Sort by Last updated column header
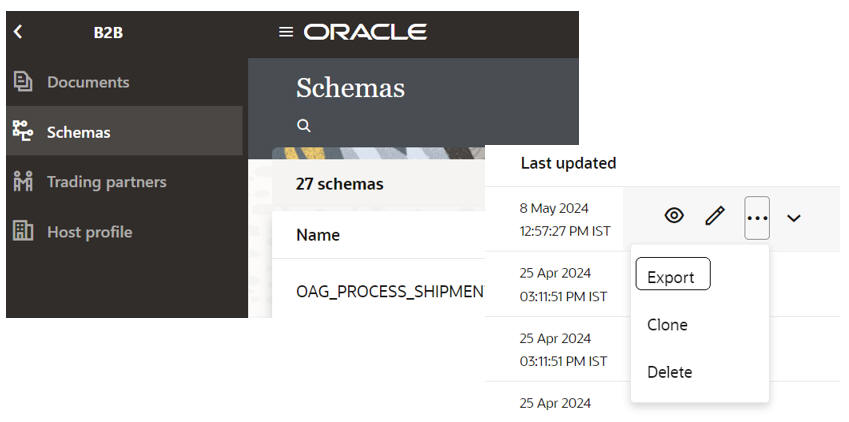Image resolution: width=849 pixels, height=422 pixels. click(568, 163)
